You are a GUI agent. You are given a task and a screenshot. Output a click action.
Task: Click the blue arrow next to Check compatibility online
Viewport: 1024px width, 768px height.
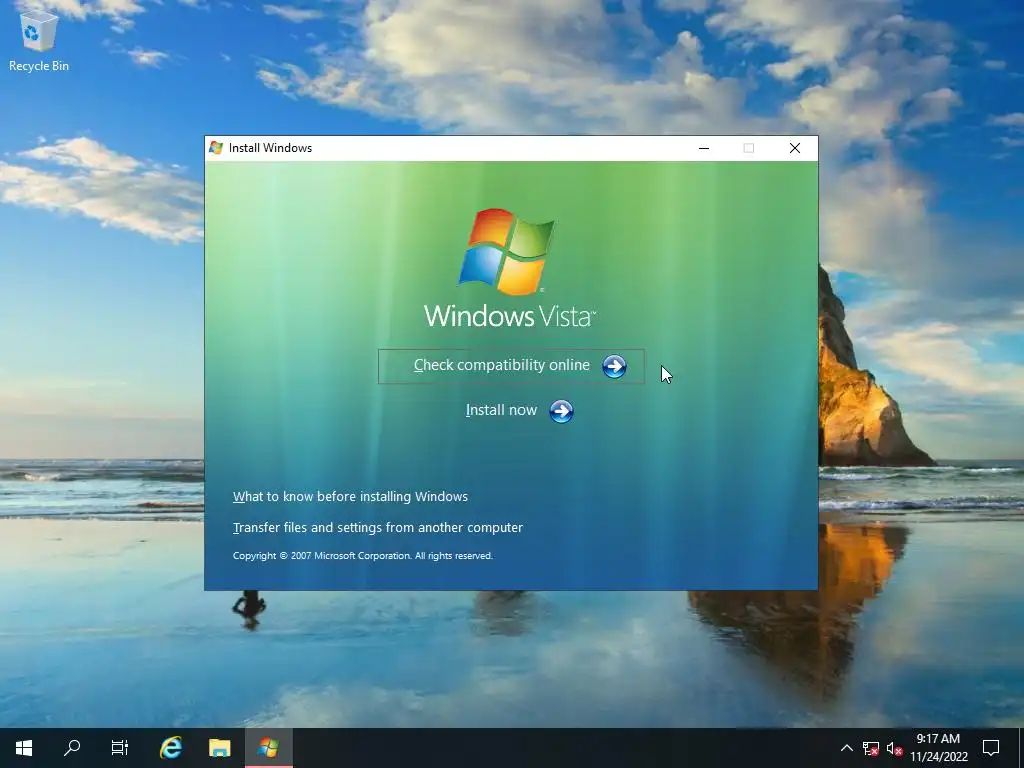614,366
